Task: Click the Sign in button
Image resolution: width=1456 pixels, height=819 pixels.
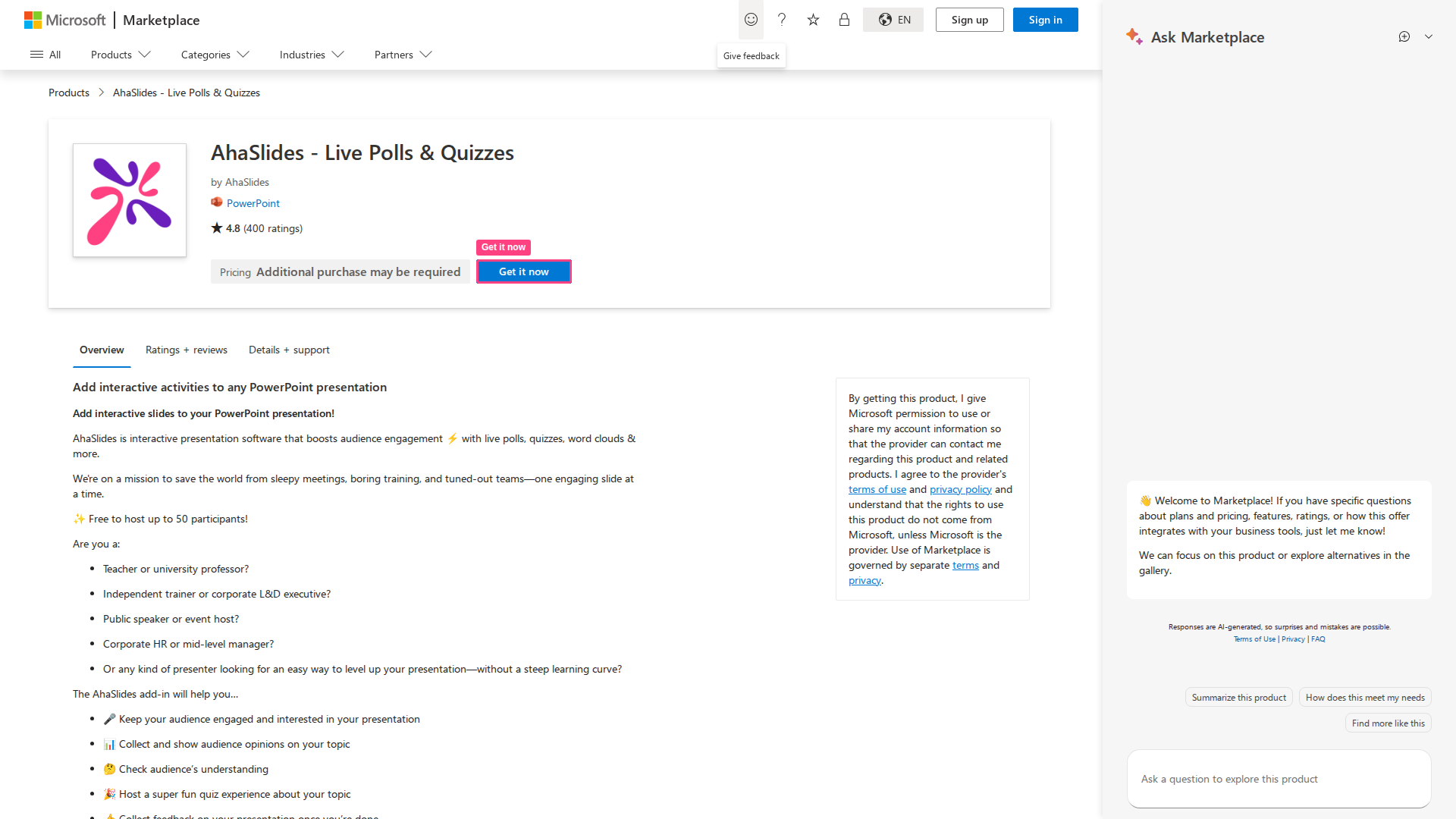Action: pyautogui.click(x=1045, y=20)
